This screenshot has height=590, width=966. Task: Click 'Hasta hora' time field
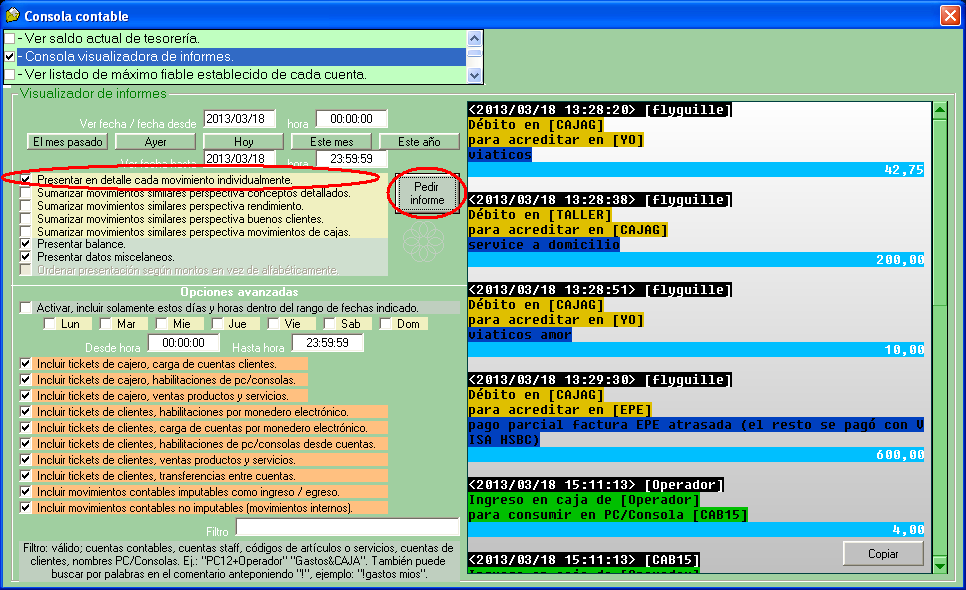point(327,342)
